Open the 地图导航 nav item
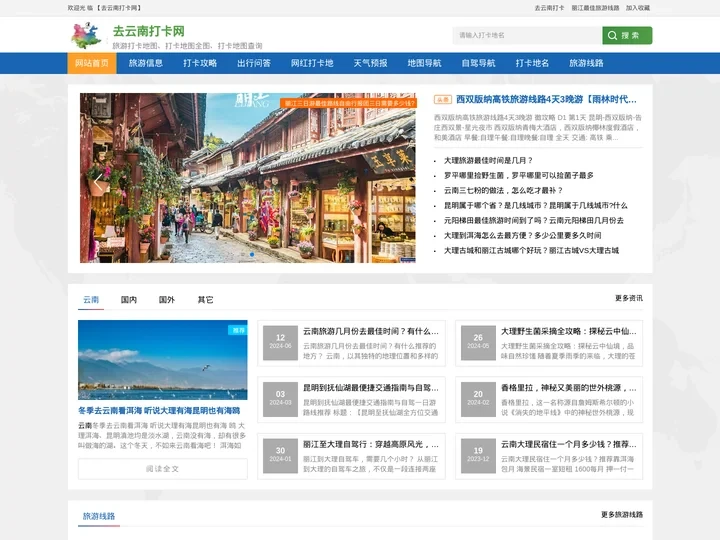The width and height of the screenshot is (720, 540). click(424, 63)
